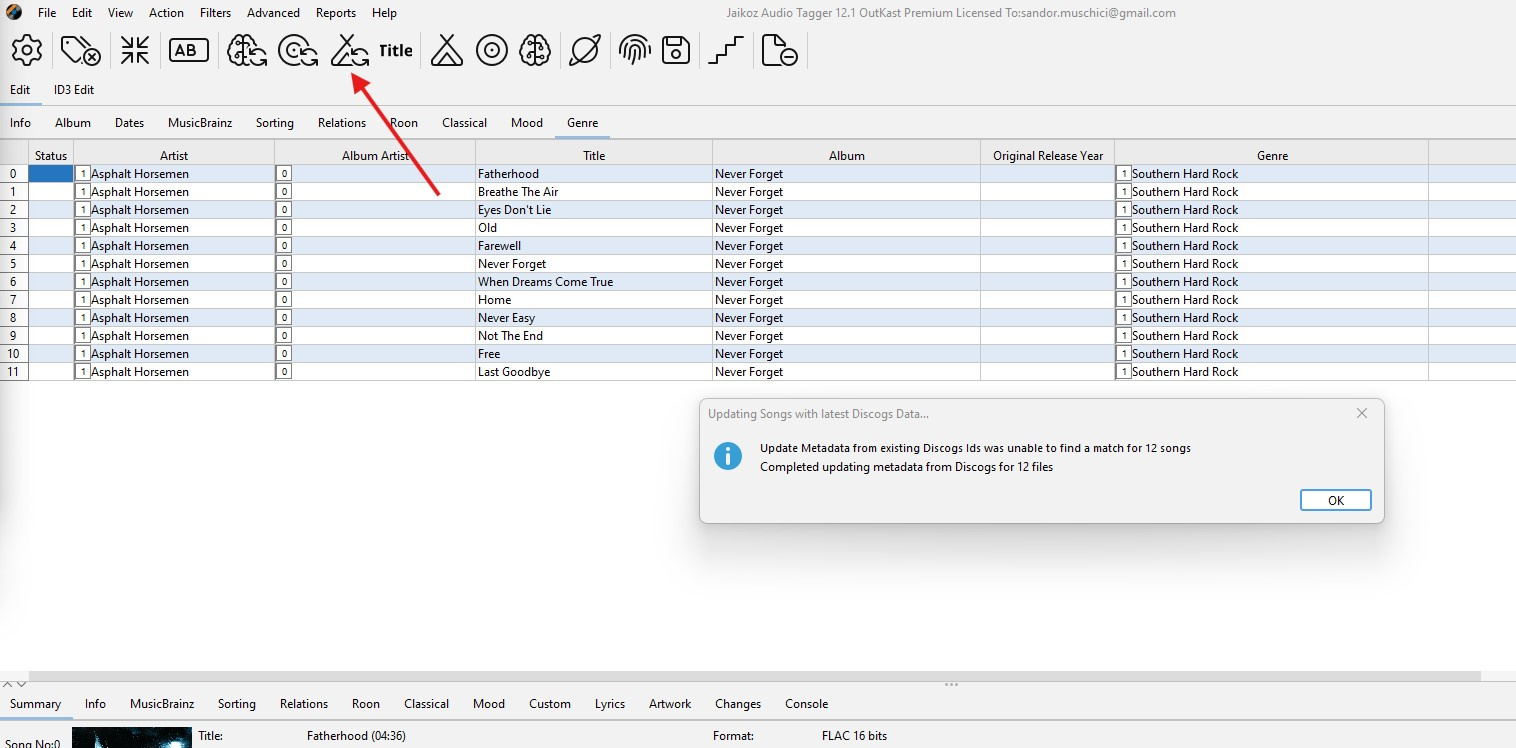
Task: Click the plain disc toolbar icon
Action: [492, 50]
